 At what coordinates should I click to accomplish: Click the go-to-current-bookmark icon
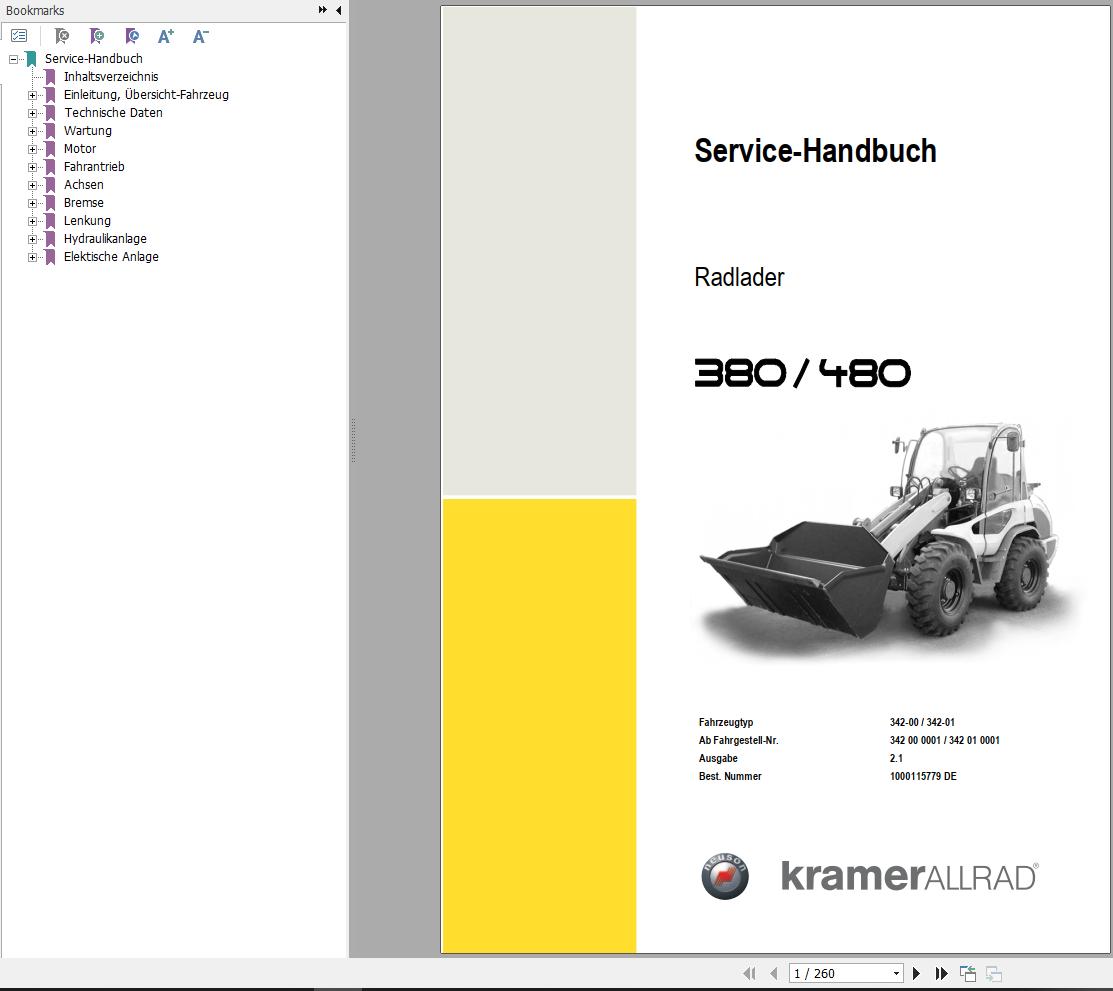[131, 35]
